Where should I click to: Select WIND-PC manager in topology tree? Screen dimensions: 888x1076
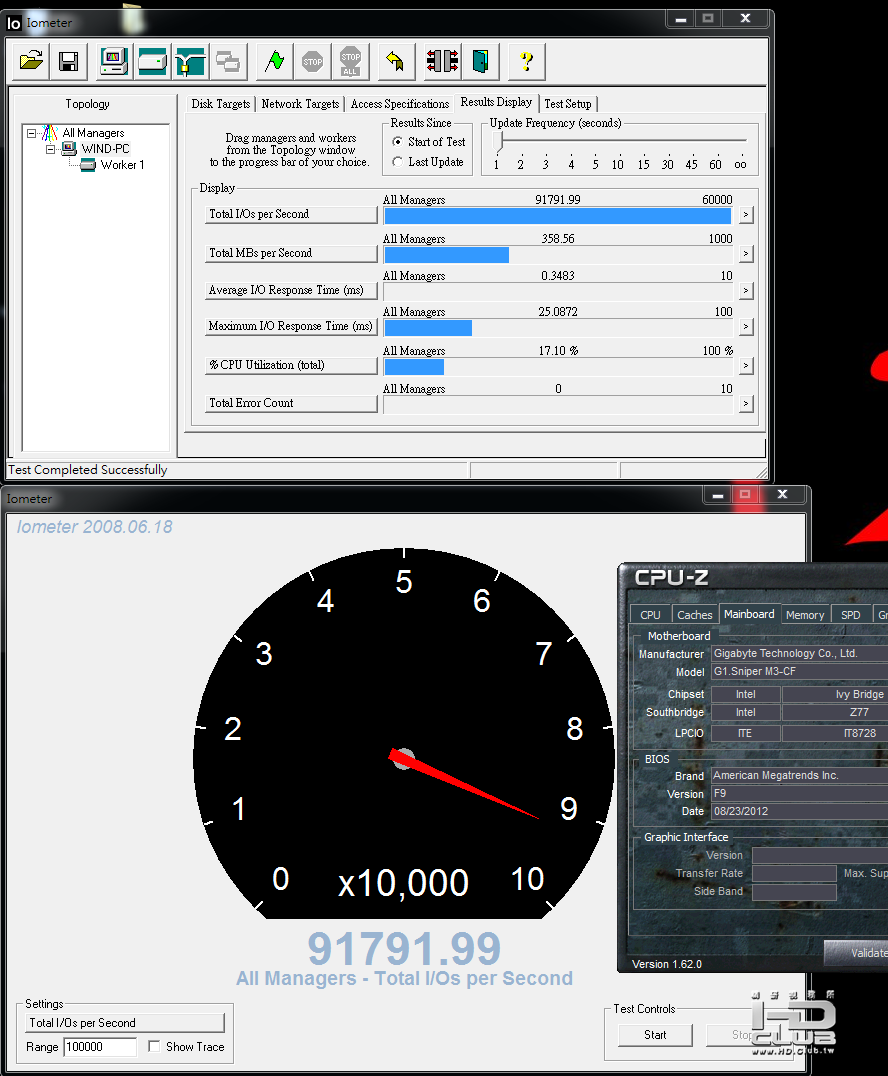[105, 148]
